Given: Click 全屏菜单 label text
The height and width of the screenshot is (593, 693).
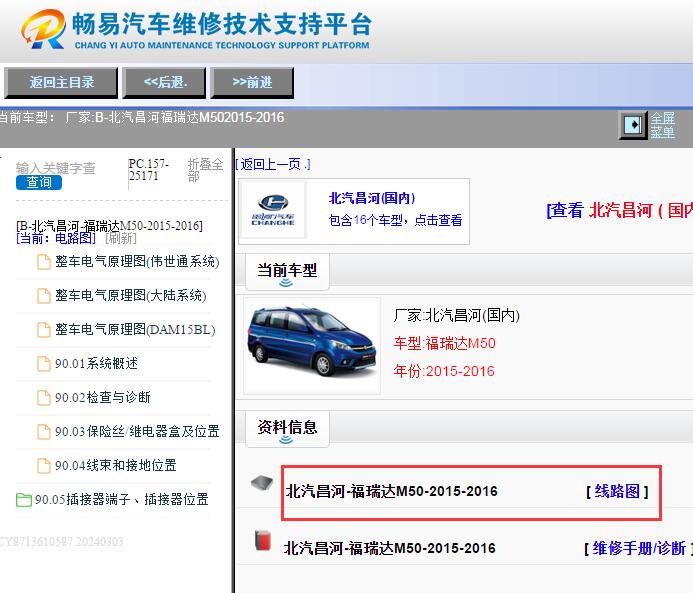Looking at the screenshot, I should click(662, 125).
